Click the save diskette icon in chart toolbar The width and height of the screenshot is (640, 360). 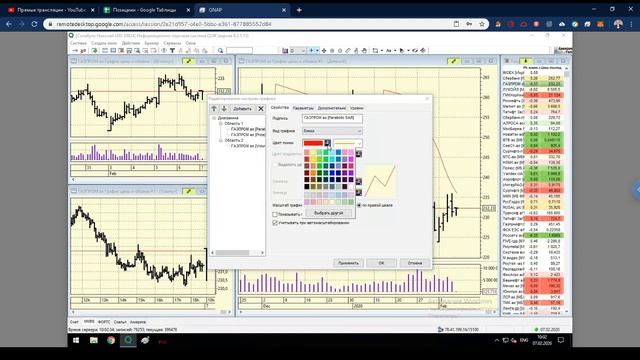pyautogui.click(x=285, y=51)
